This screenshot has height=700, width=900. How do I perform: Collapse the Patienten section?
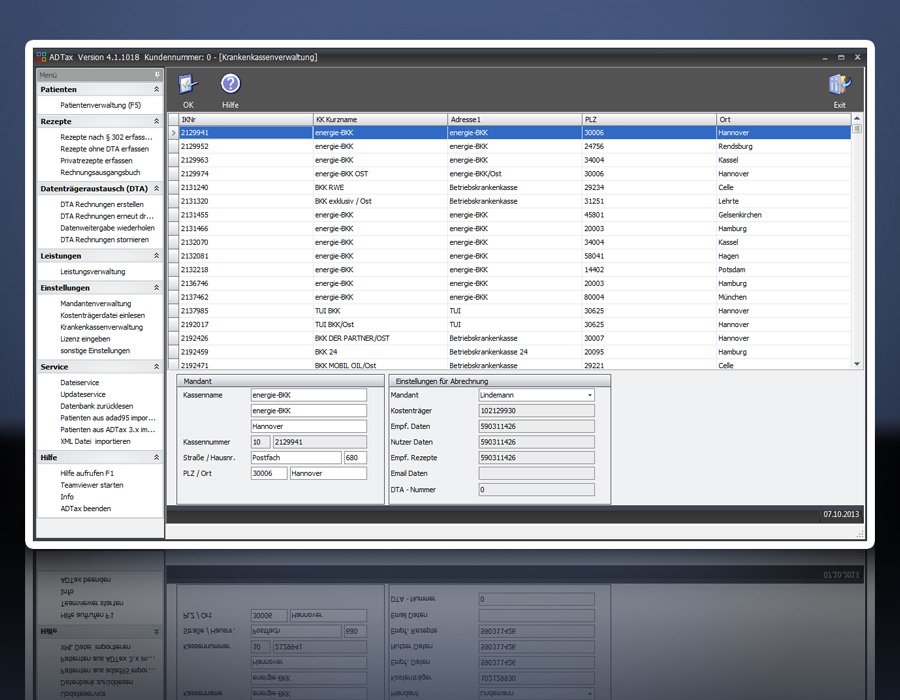click(156, 90)
